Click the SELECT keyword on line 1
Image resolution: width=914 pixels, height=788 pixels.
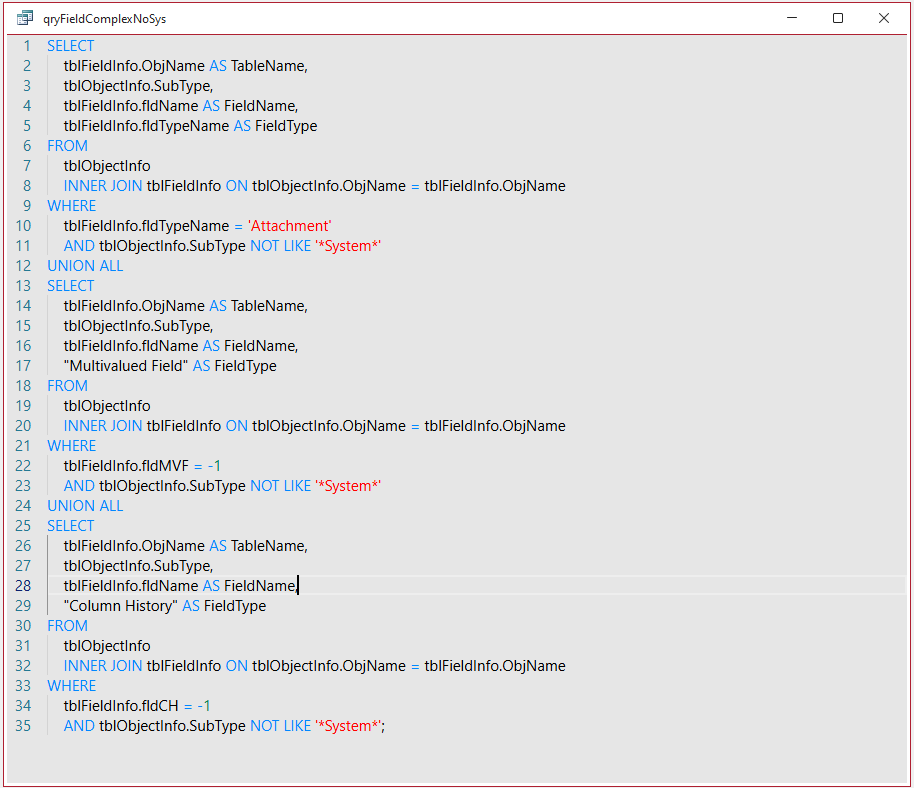pos(71,46)
